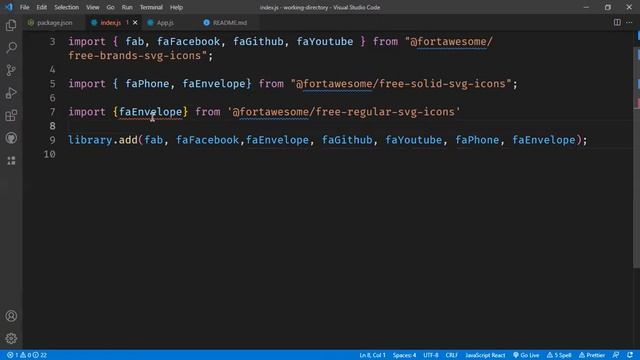Click the Prettier status item
This screenshot has width=640, height=360.
click(592, 355)
